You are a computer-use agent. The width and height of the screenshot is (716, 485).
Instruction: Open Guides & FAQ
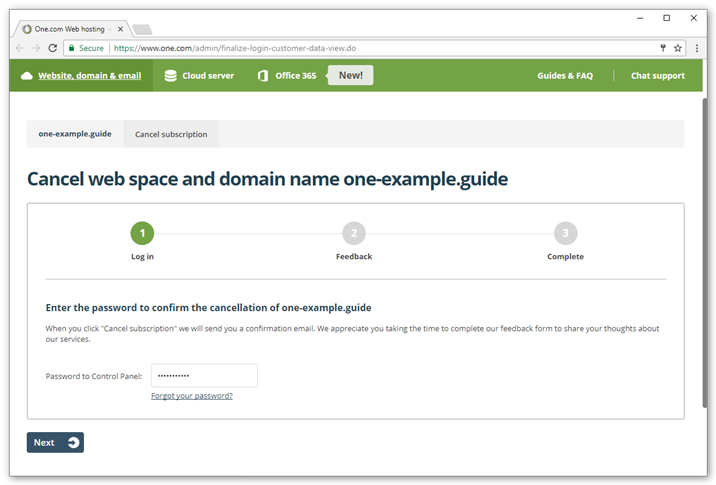point(565,76)
